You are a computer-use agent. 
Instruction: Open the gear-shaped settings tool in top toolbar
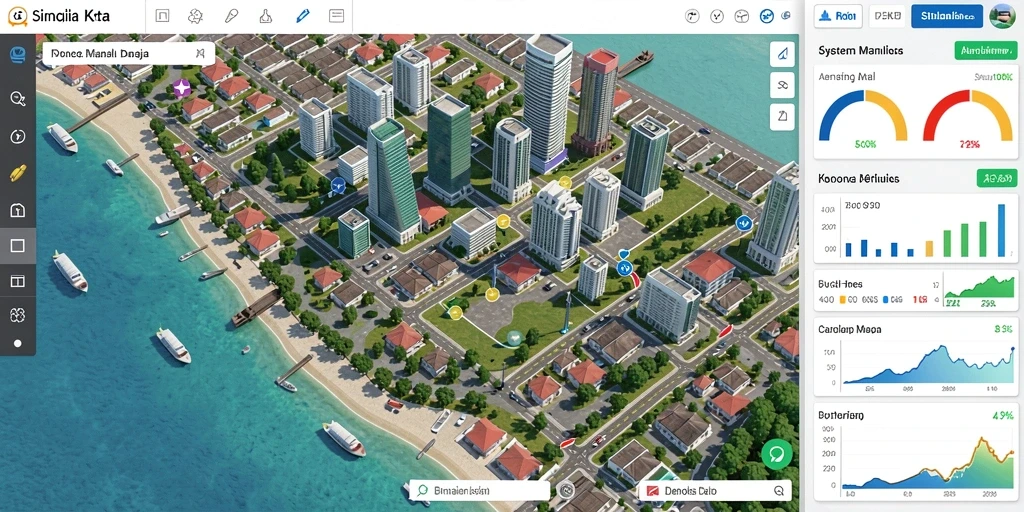coord(195,16)
